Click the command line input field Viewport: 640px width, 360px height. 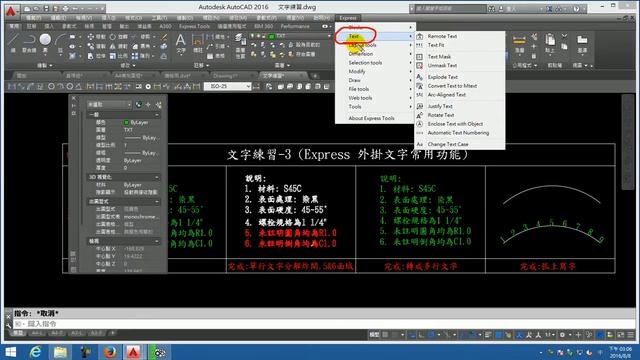tap(322, 324)
